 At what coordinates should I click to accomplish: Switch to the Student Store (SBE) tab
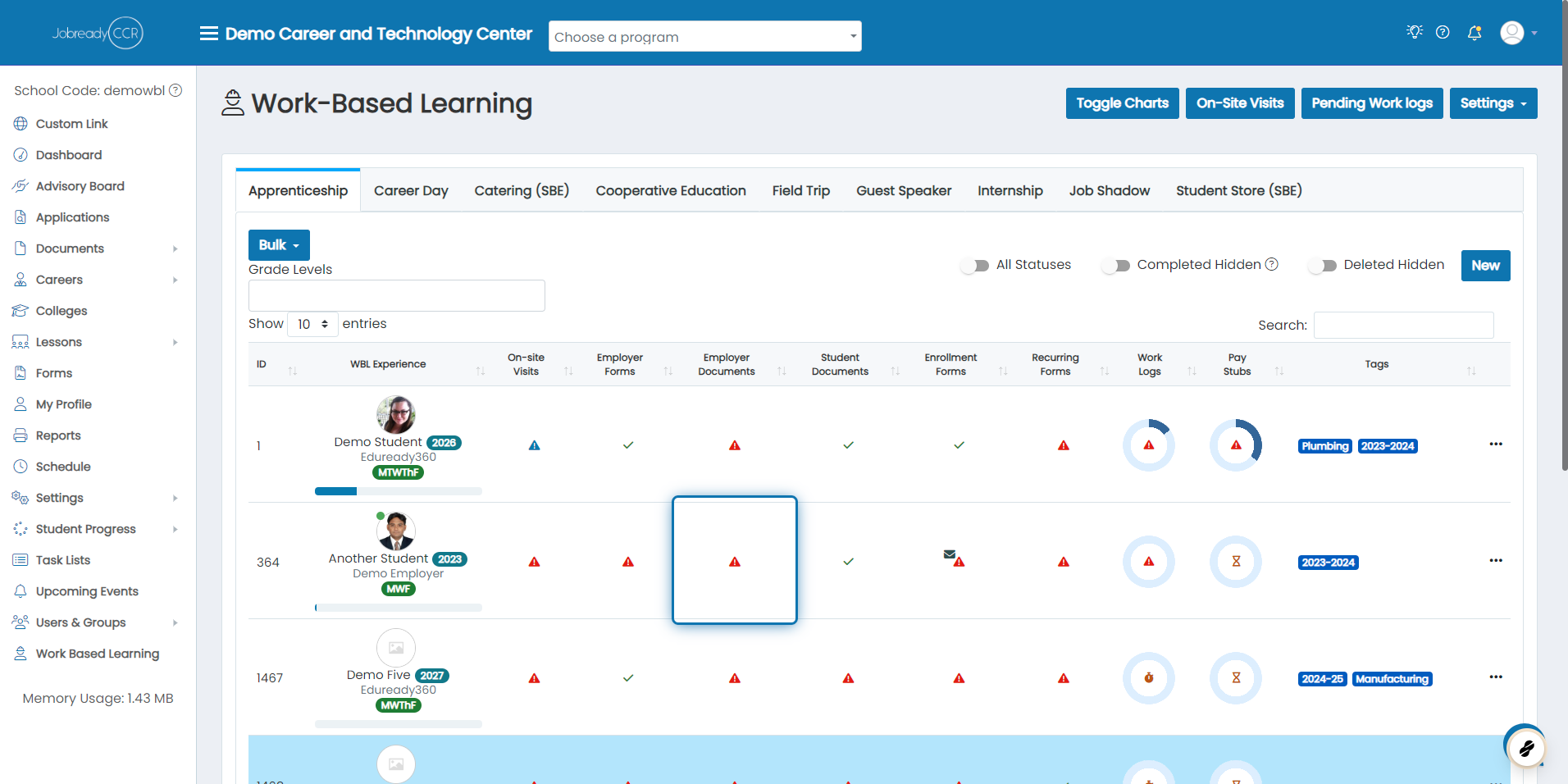click(1238, 190)
